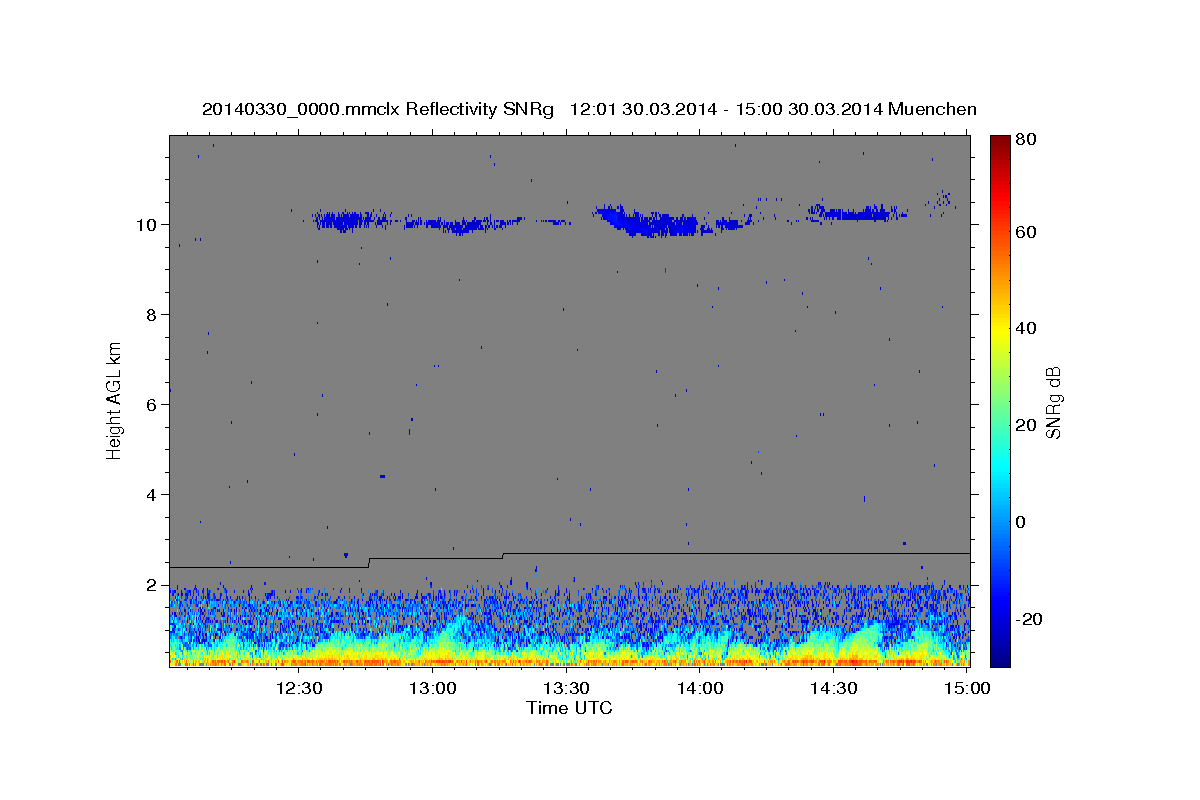Click the 13:00 time tick label

[433, 688]
